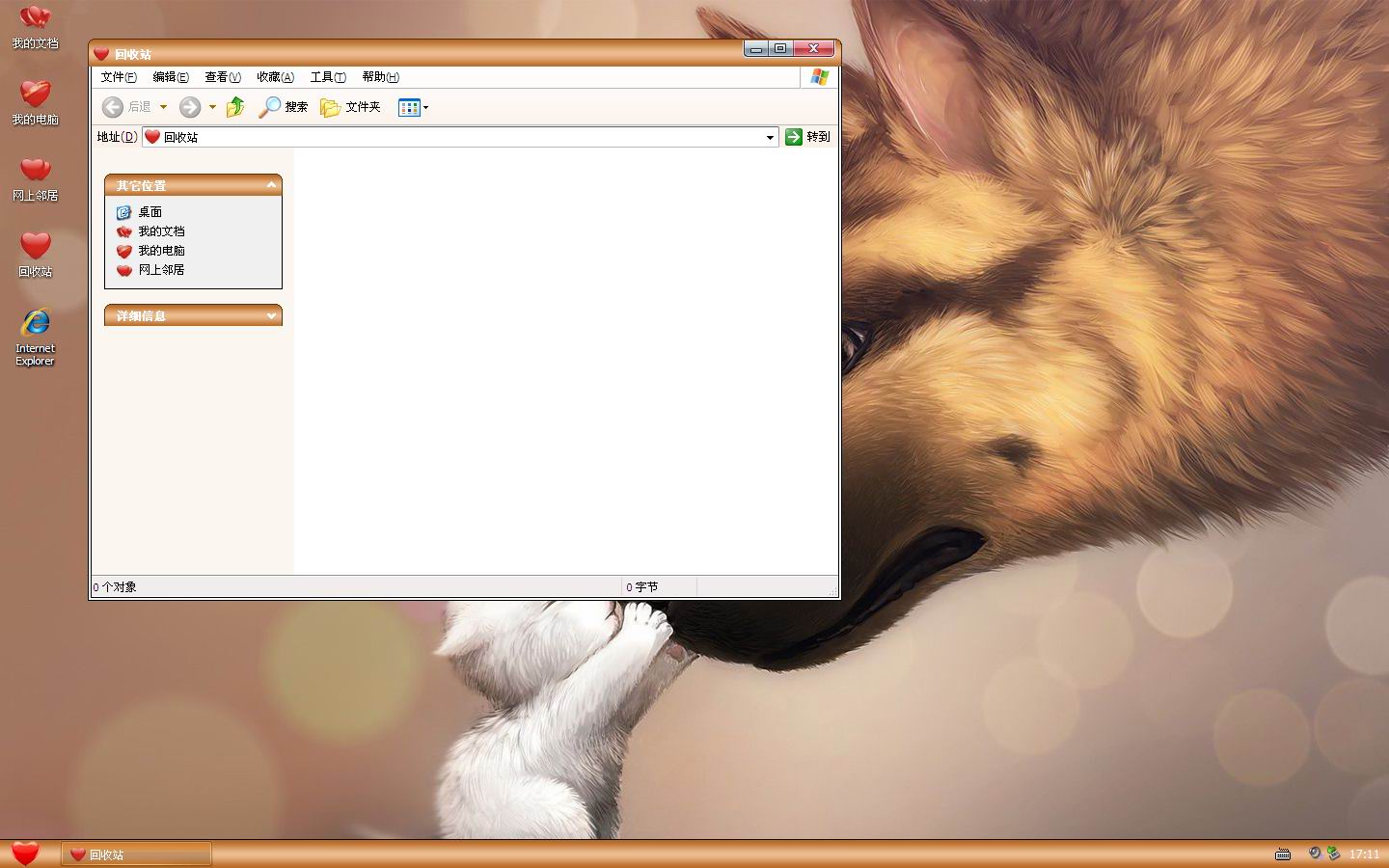The width and height of the screenshot is (1389, 868).
Task: Click 回收站 taskbar button
Action: click(136, 854)
